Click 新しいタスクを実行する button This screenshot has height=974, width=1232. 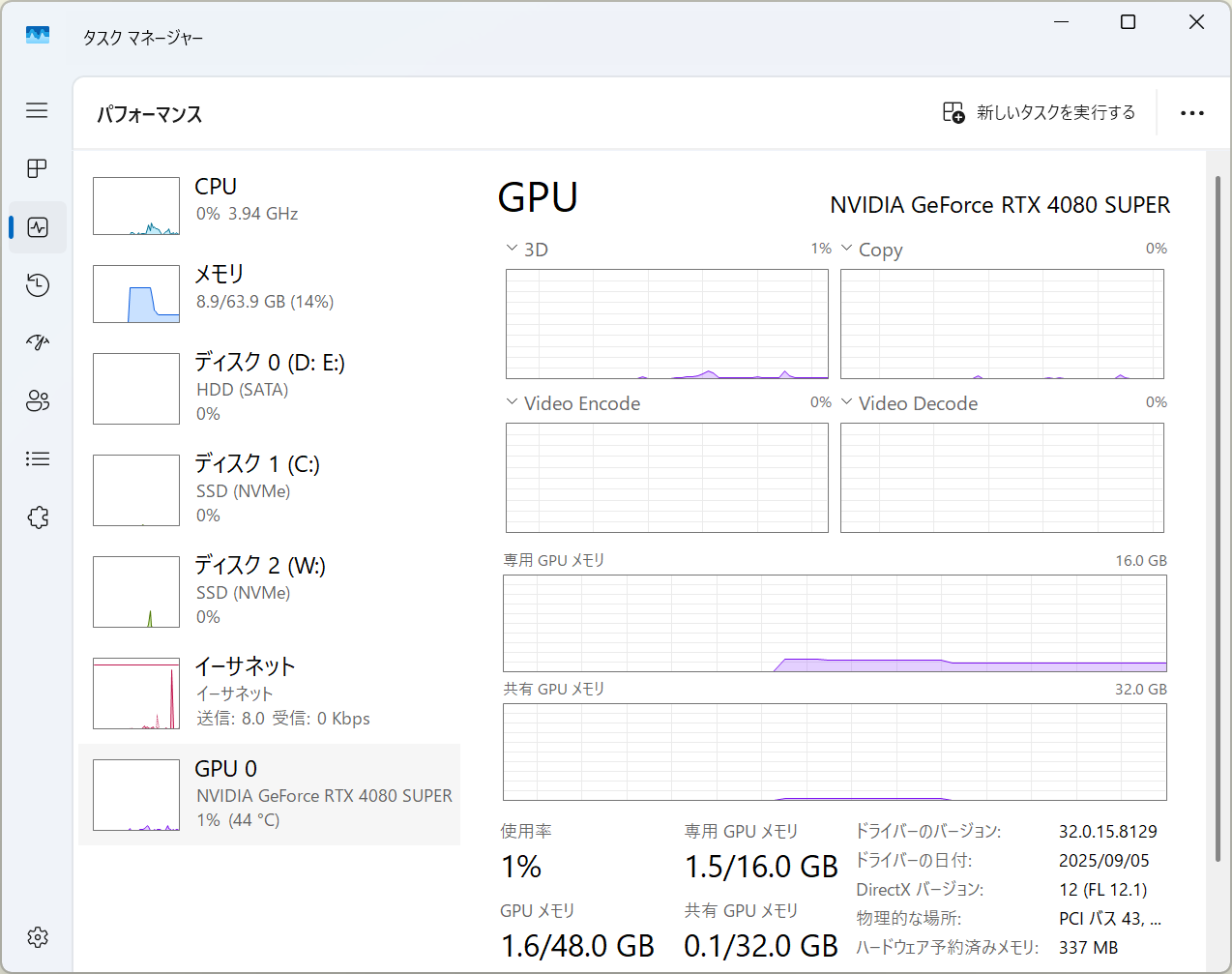pyautogui.click(x=1040, y=113)
